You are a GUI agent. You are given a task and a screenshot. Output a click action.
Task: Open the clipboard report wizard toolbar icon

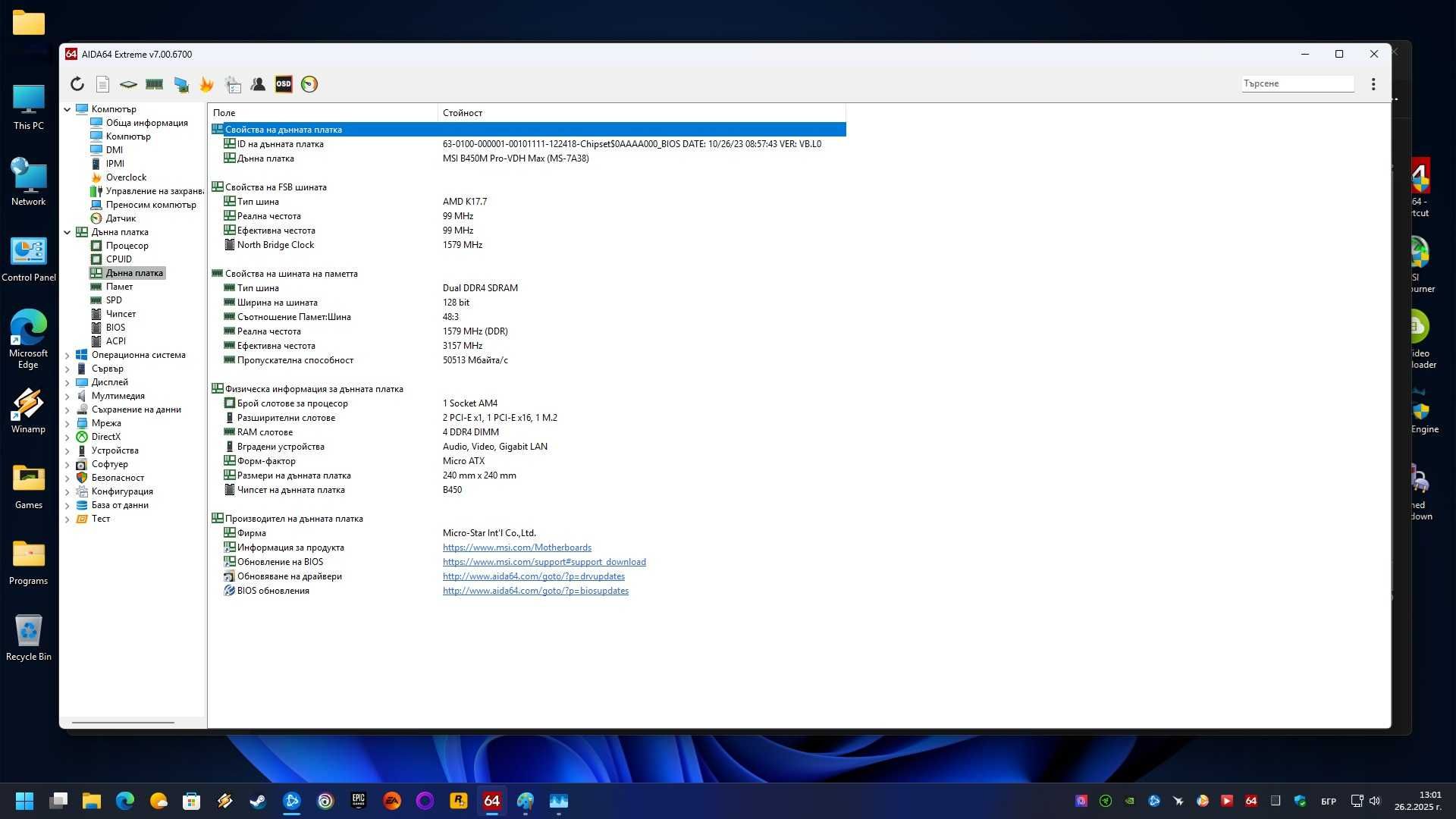pos(233,84)
